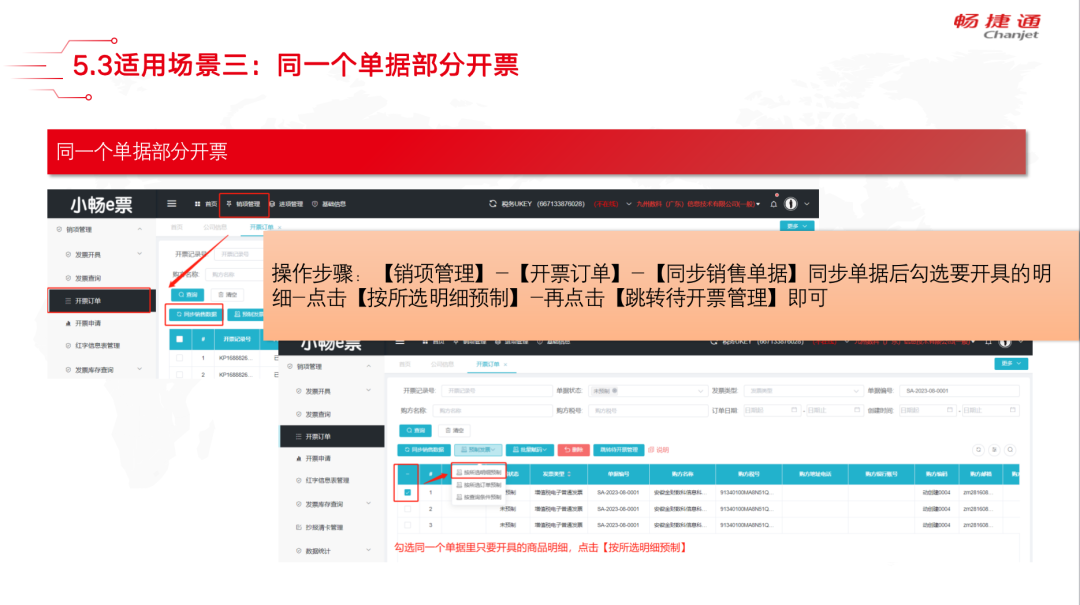
Task: Refresh 税务UKEY status in upper header
Action: point(492,204)
